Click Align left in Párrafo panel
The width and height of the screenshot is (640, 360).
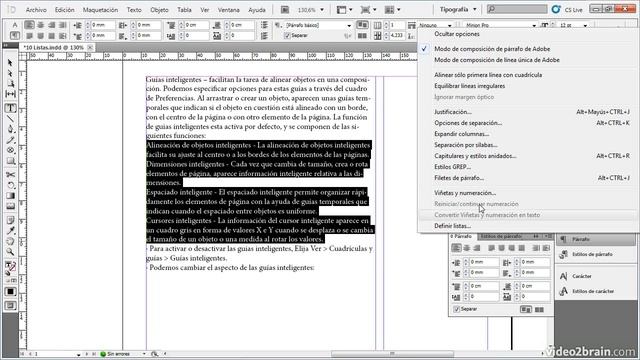[x=456, y=248]
